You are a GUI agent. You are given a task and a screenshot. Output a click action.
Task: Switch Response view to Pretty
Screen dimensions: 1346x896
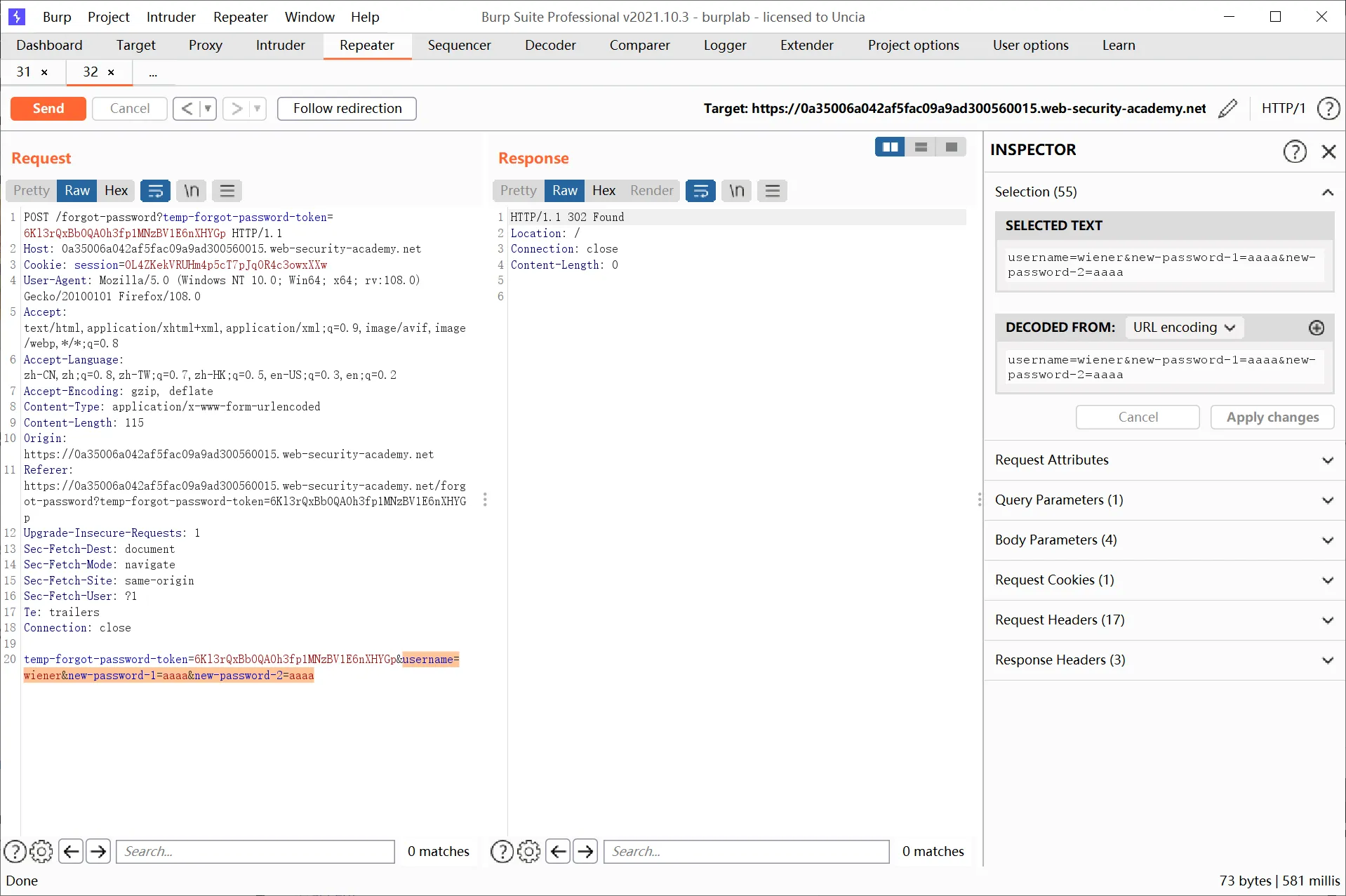point(519,191)
